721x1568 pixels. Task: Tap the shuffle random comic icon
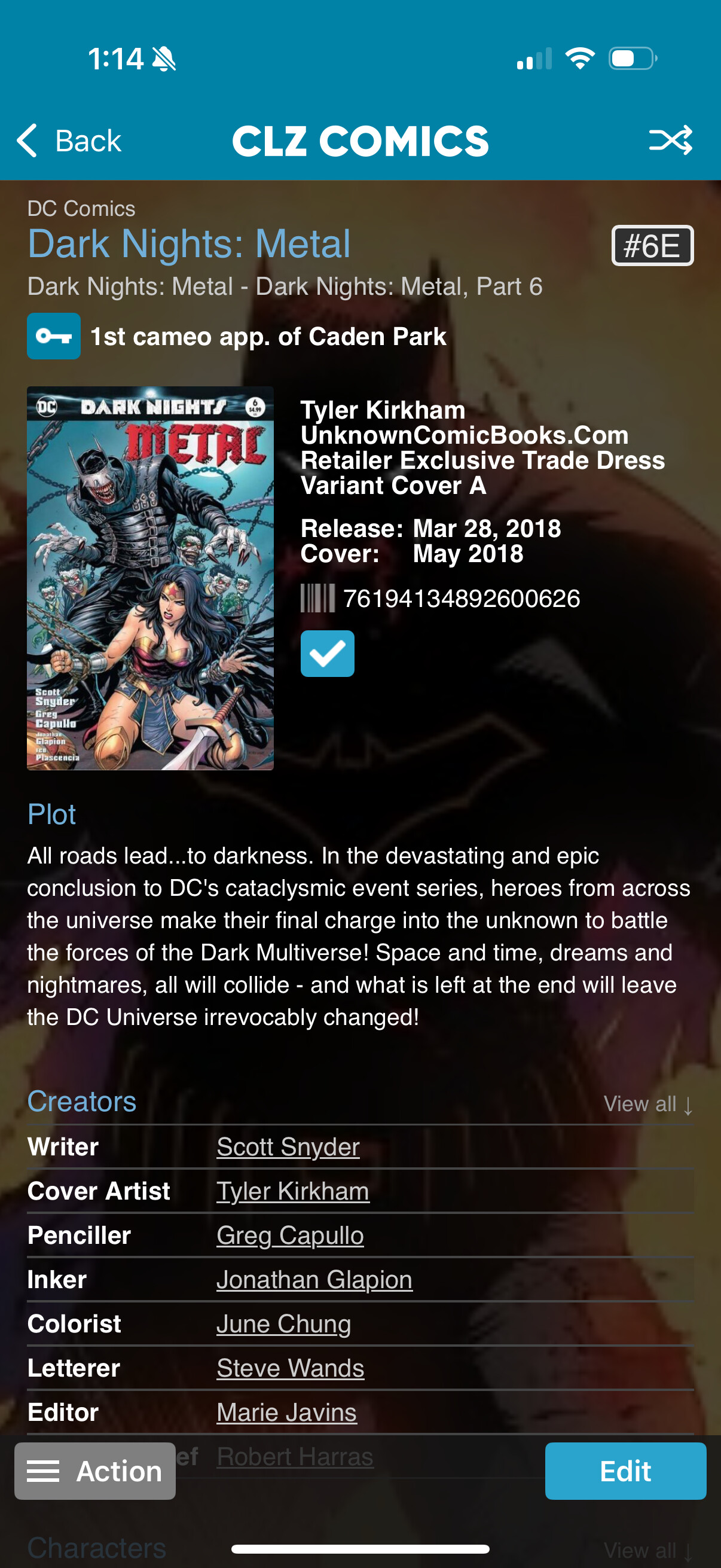[670, 140]
